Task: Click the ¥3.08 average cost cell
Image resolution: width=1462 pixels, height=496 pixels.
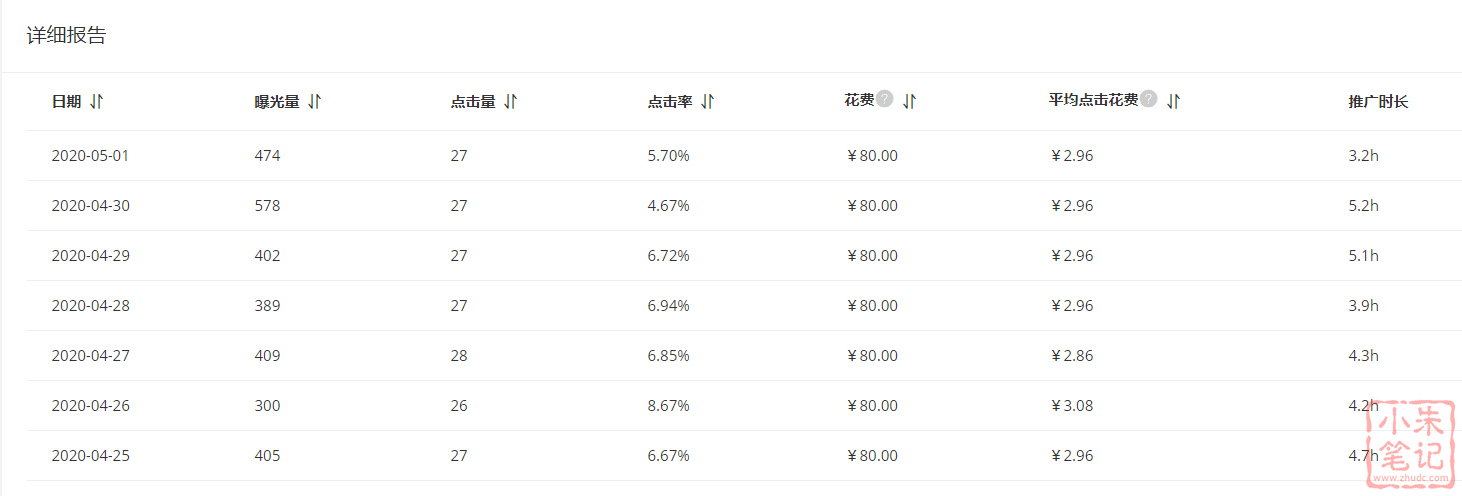Action: (1072, 406)
